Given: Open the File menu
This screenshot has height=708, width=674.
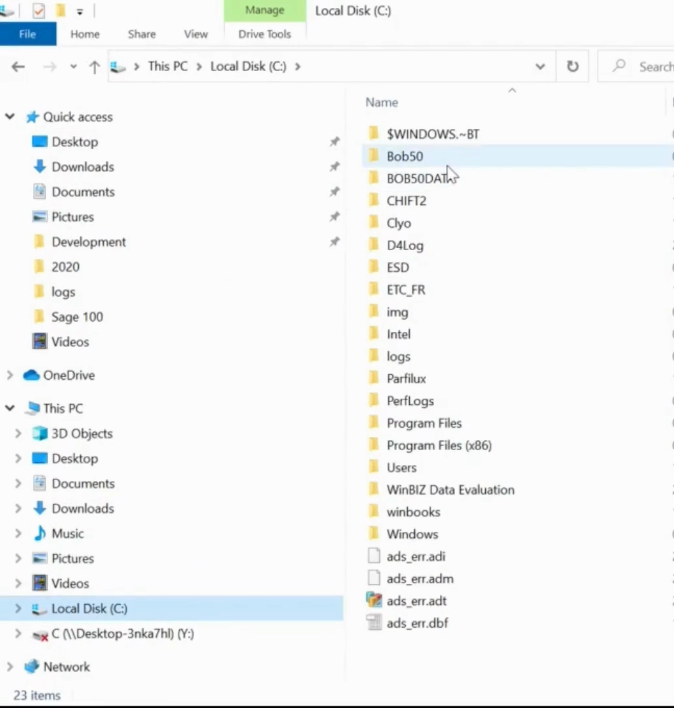Looking at the screenshot, I should tap(27, 34).
